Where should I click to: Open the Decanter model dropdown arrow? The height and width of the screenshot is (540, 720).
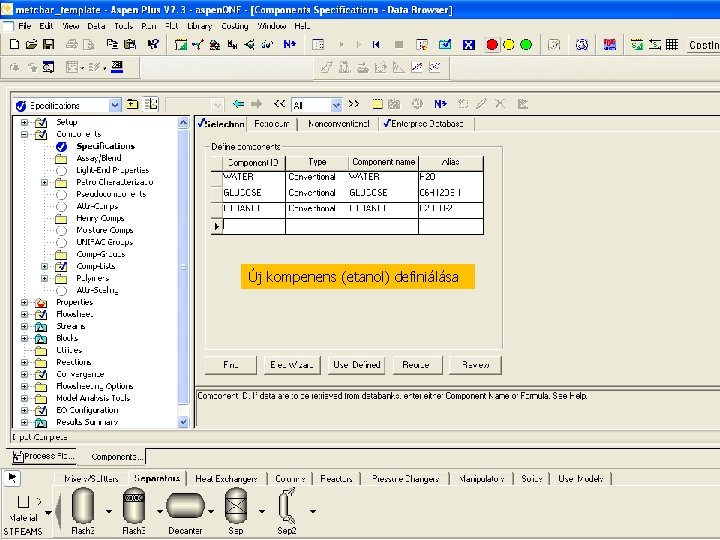pos(211,510)
